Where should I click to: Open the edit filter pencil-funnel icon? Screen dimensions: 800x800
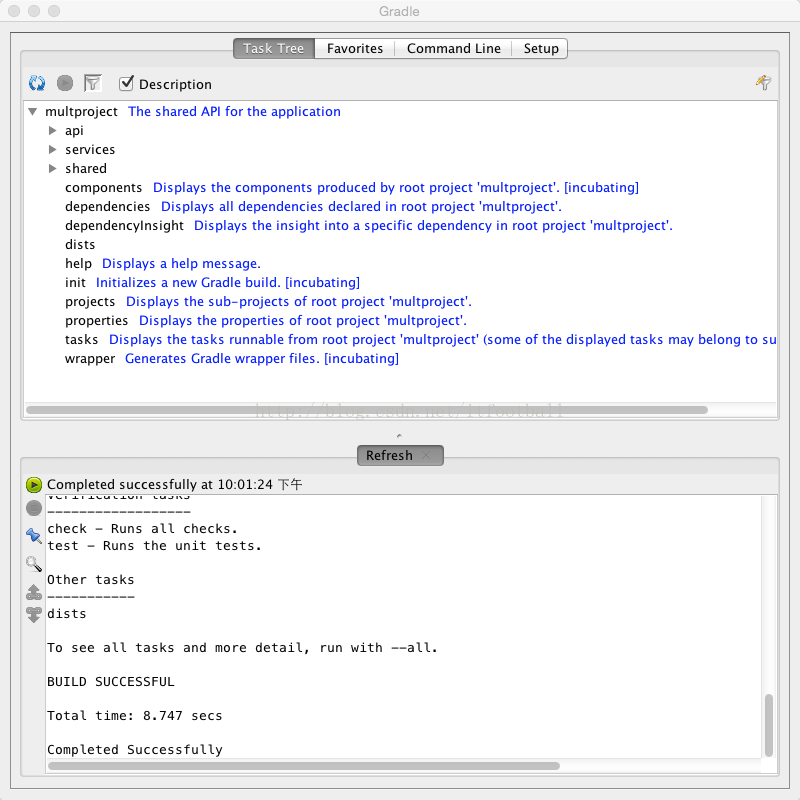[x=764, y=83]
